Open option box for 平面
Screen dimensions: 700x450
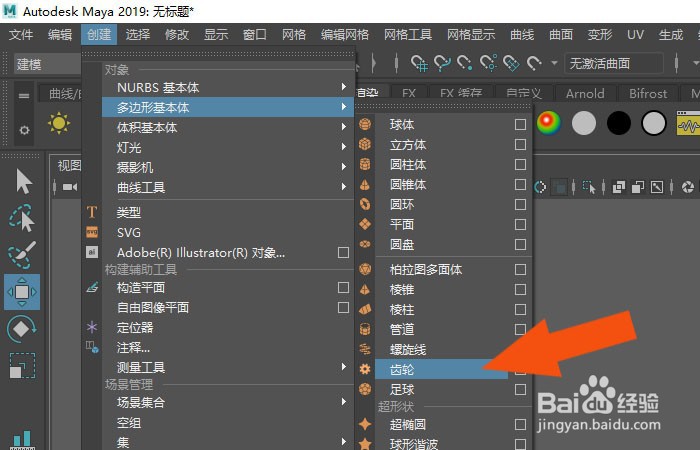click(520, 224)
